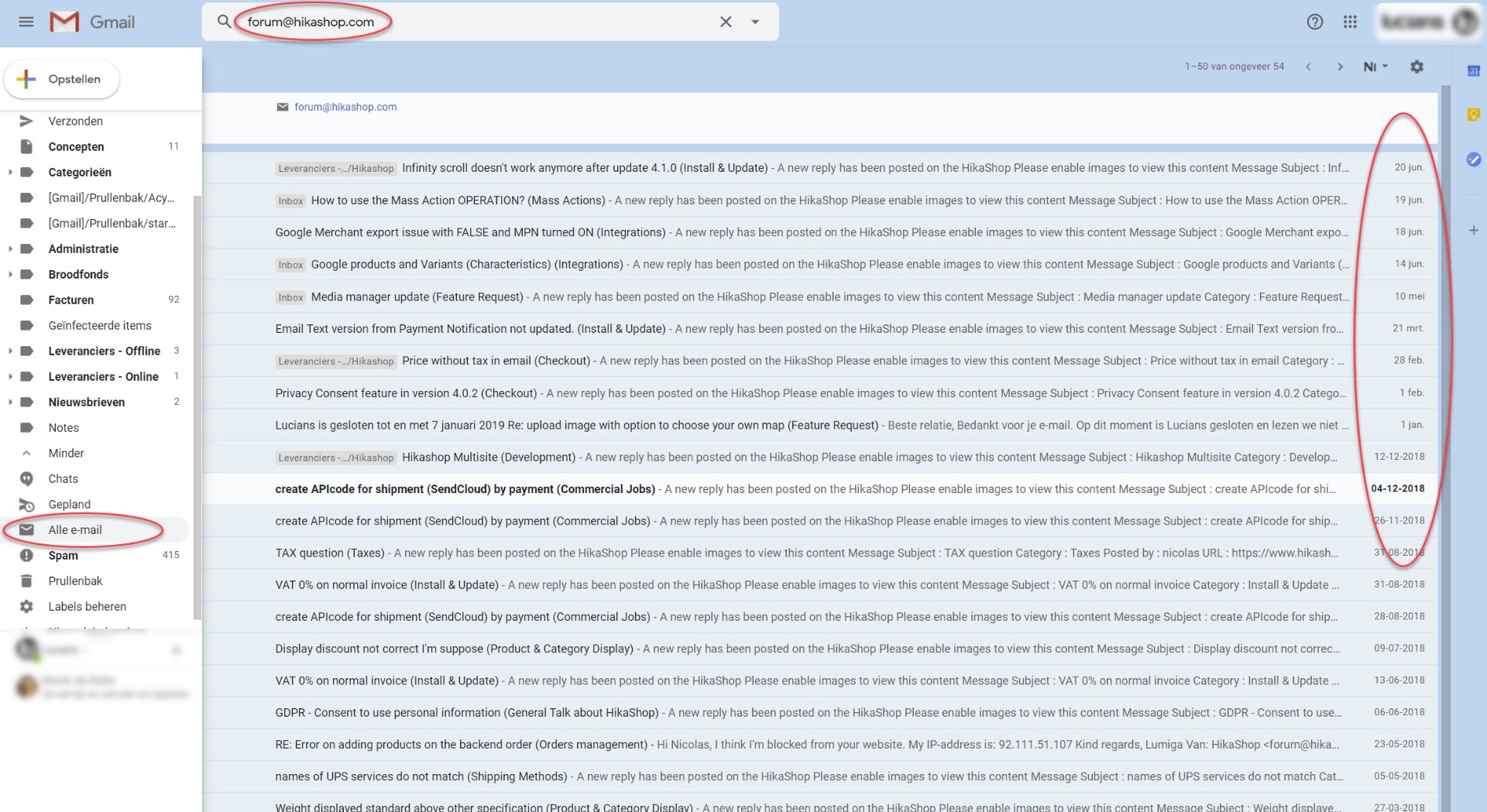
Task: Click the Chats icon
Action: tap(26, 478)
